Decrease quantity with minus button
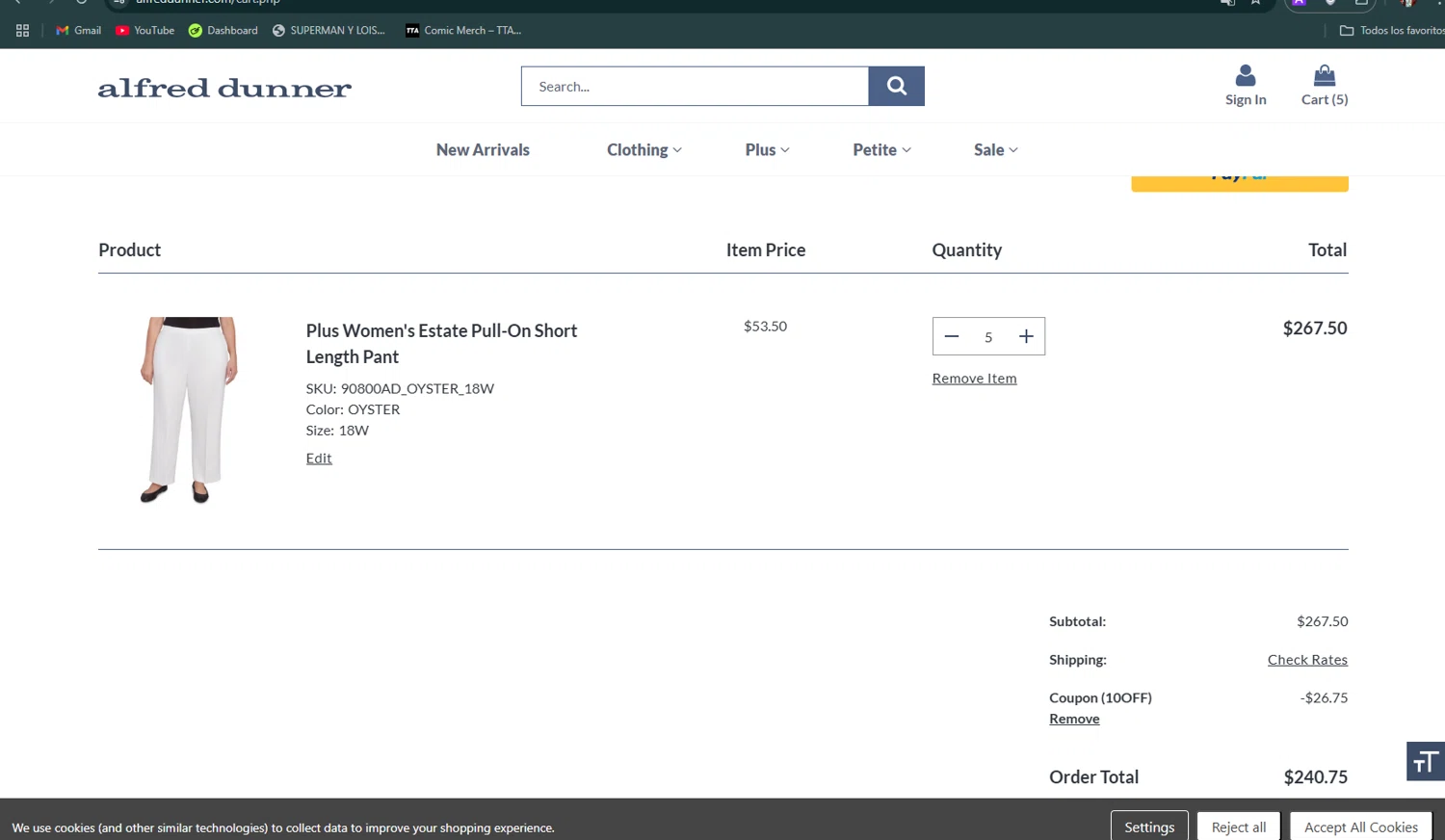 click(952, 336)
